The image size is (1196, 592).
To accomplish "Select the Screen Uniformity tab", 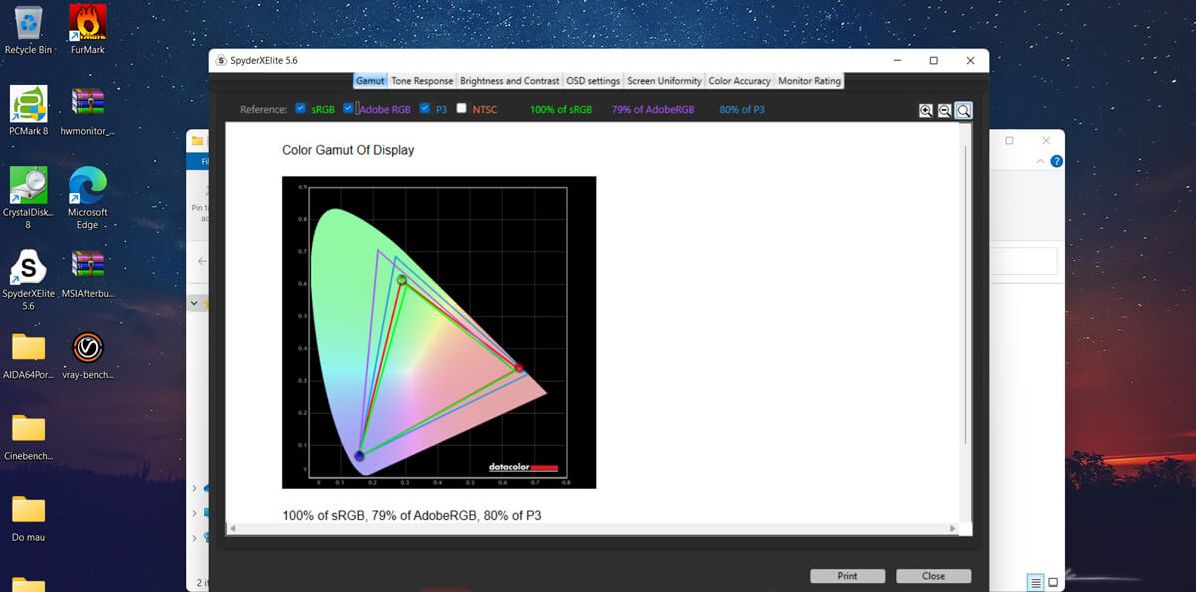I will point(664,81).
